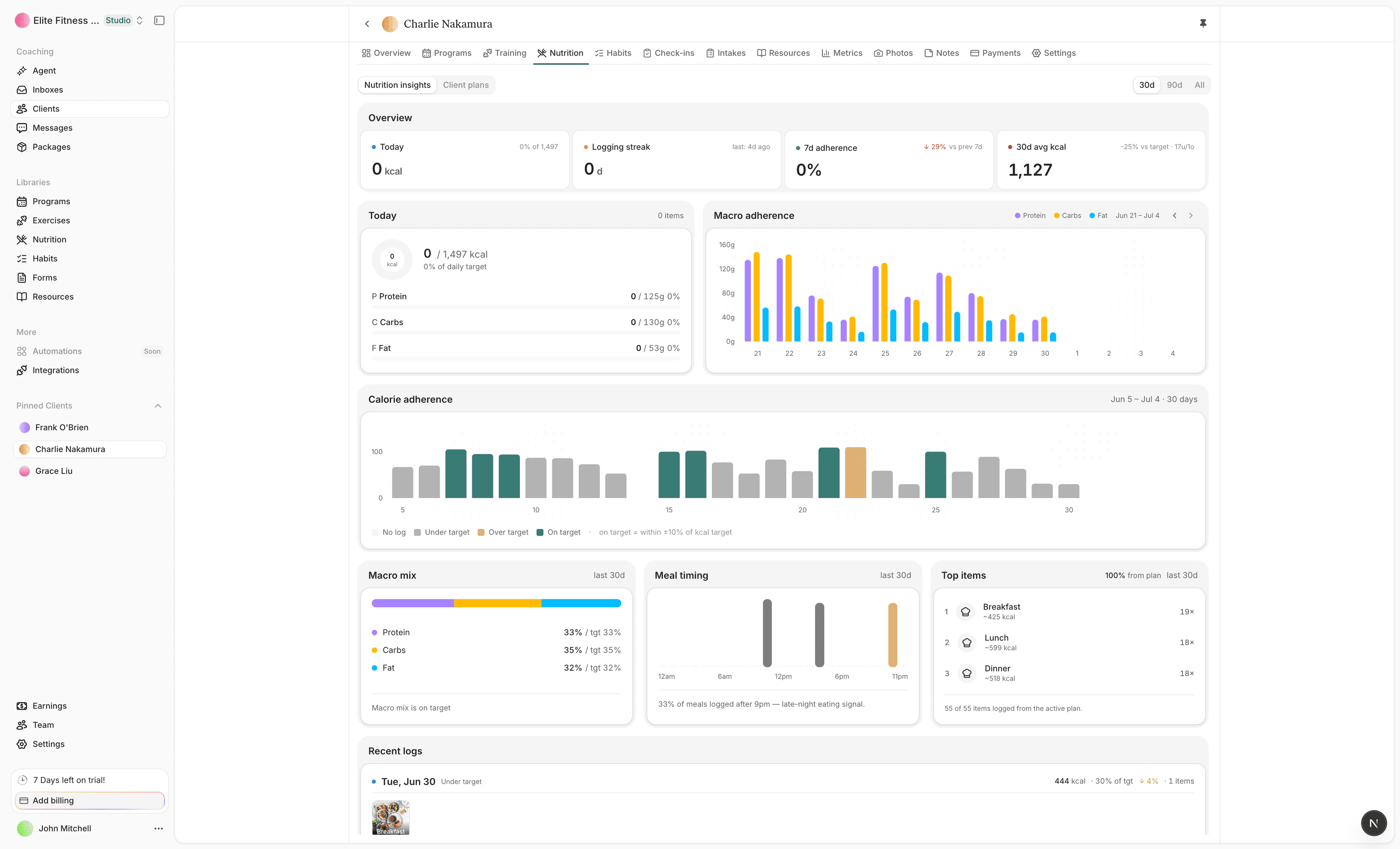Select the All time range
Screen dimensions: 1400x849
[1199, 85]
